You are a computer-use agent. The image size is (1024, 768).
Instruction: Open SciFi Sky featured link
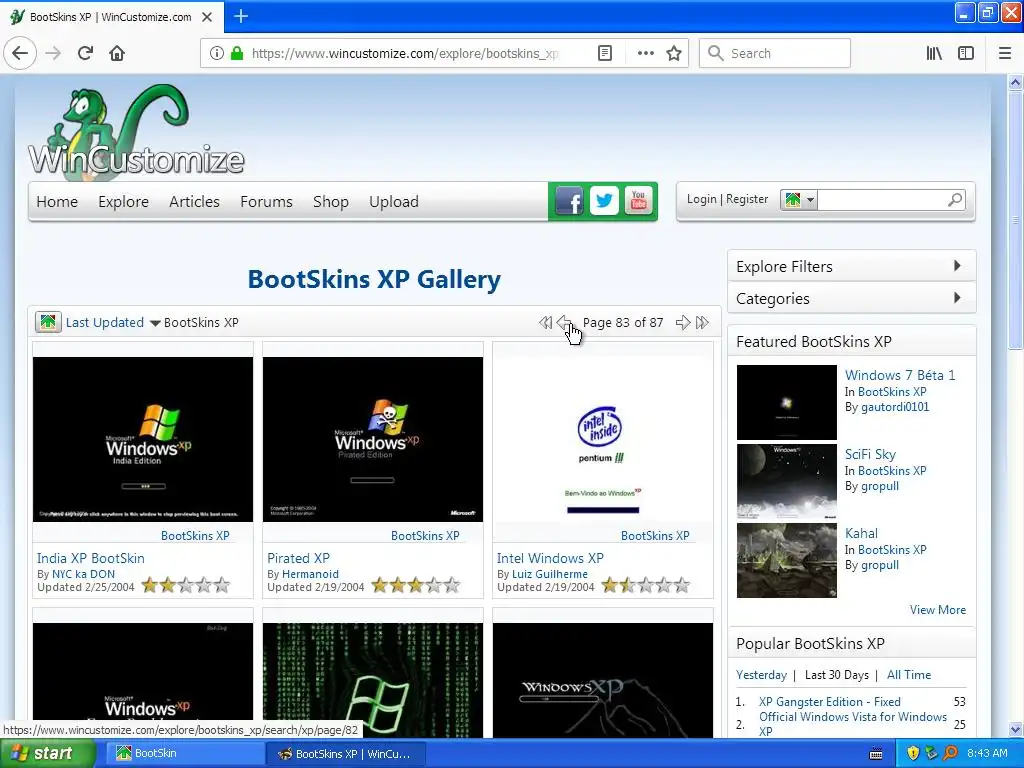pyautogui.click(x=870, y=454)
